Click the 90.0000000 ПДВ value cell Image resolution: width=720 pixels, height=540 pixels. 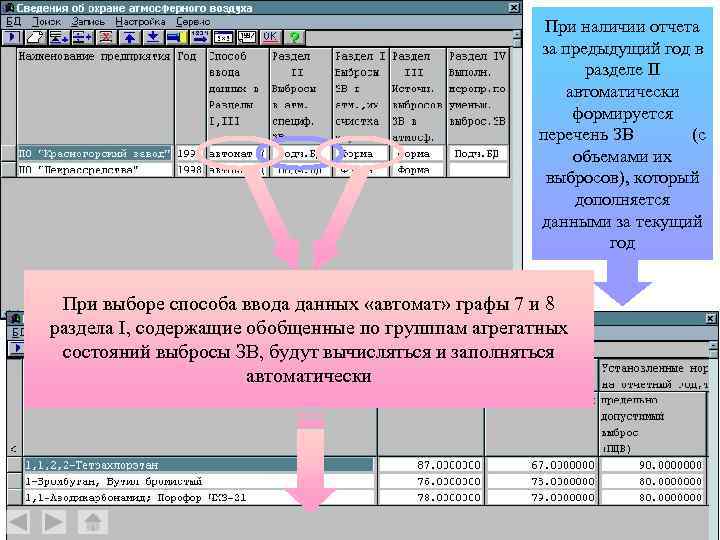click(652, 465)
